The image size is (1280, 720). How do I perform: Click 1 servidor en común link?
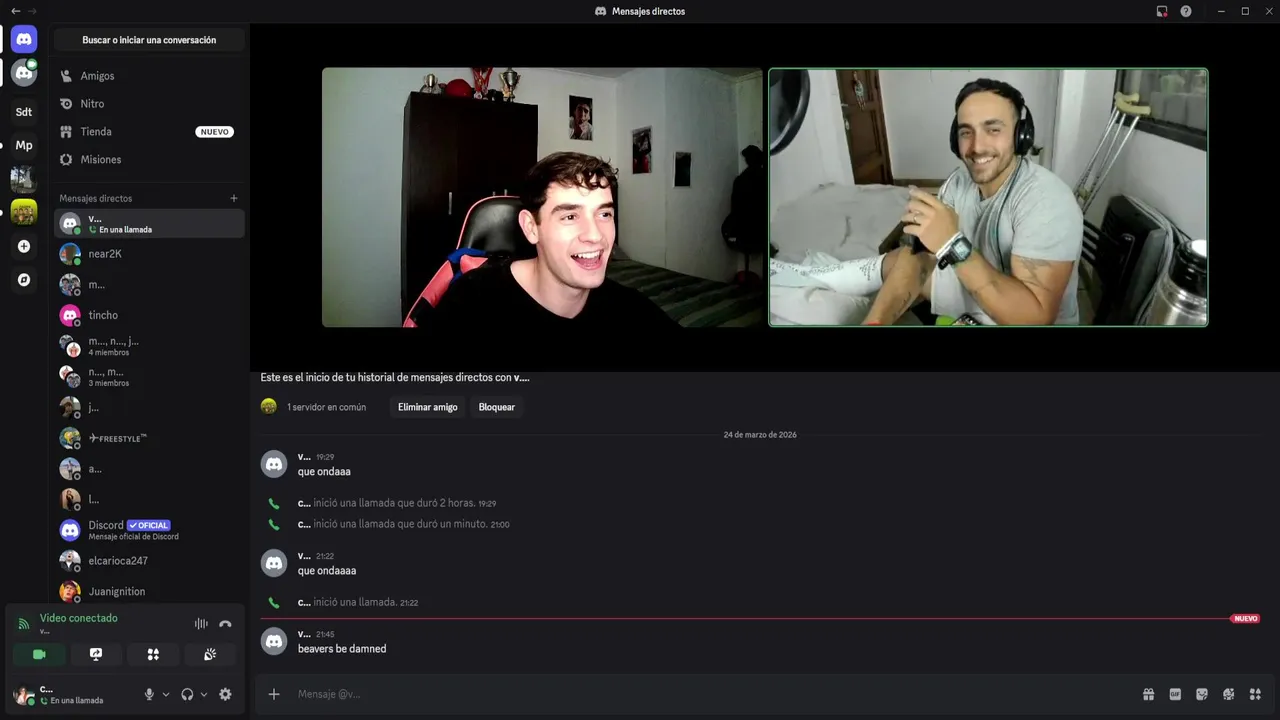[326, 407]
